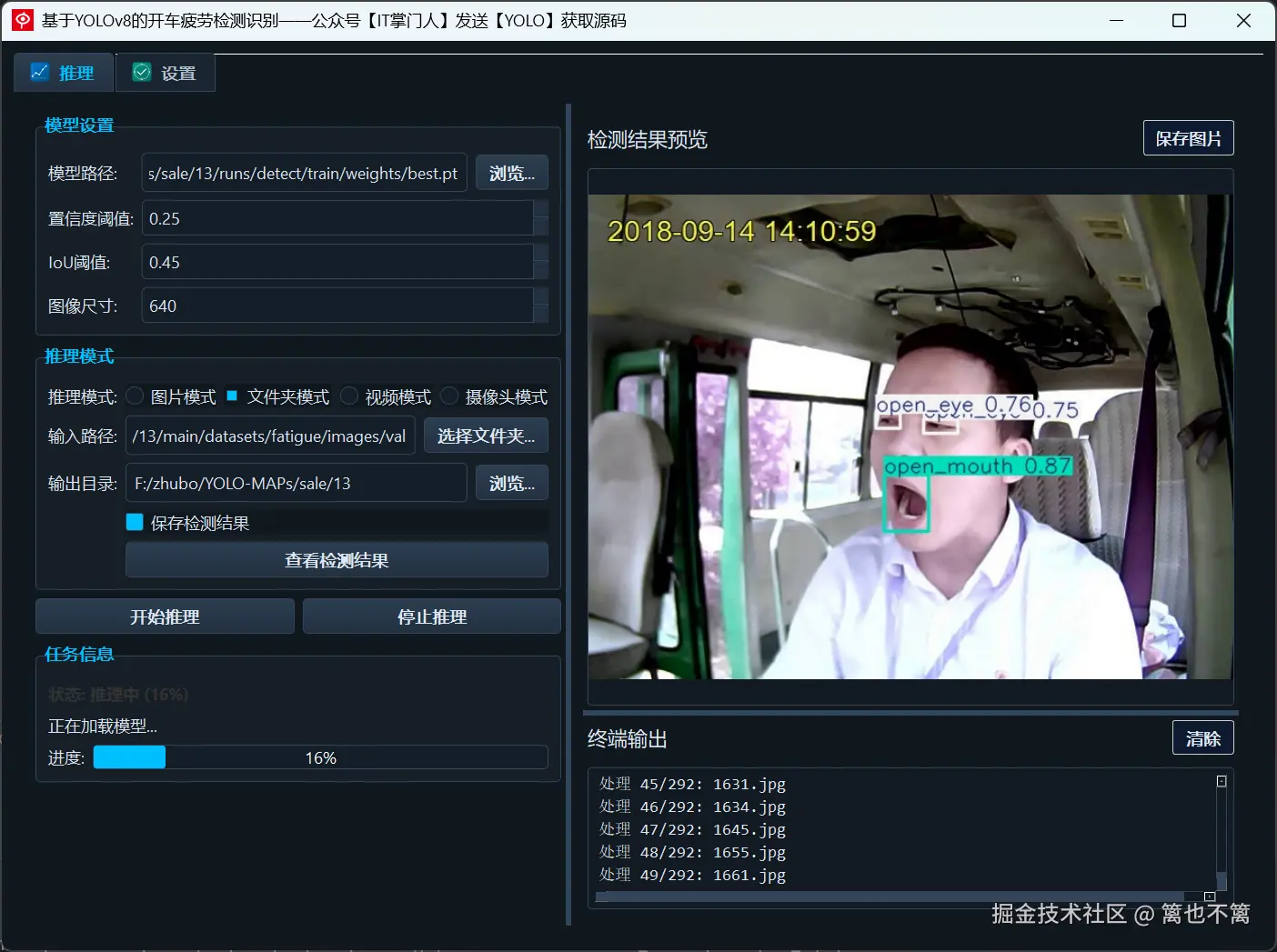The image size is (1277, 952).
Task: Click the 模型路径 input field
Action: 304,173
